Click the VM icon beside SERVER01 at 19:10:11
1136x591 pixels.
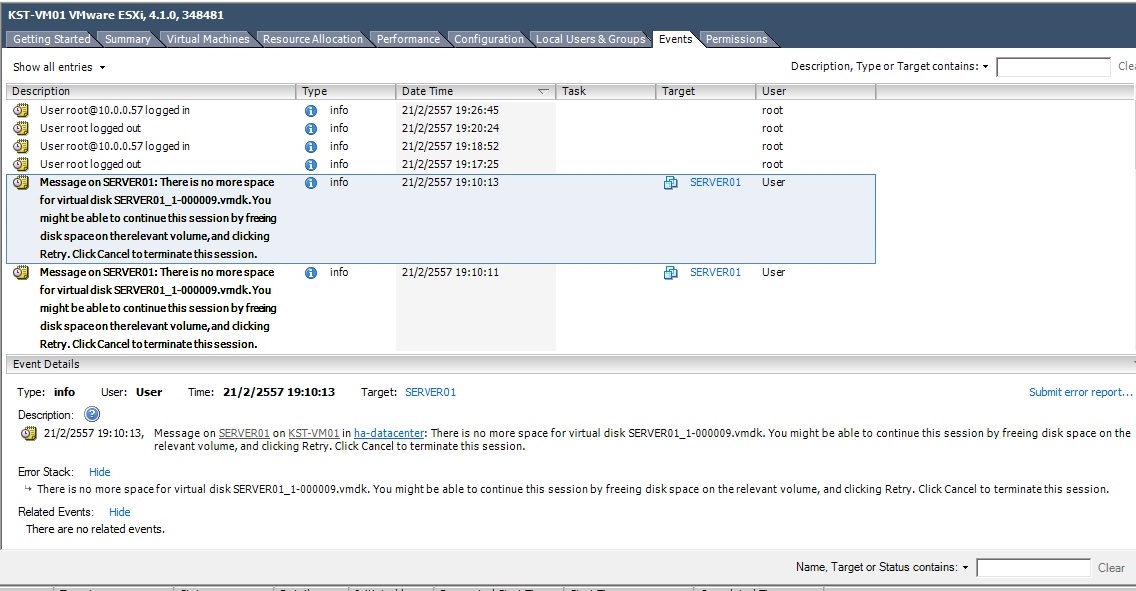point(671,272)
